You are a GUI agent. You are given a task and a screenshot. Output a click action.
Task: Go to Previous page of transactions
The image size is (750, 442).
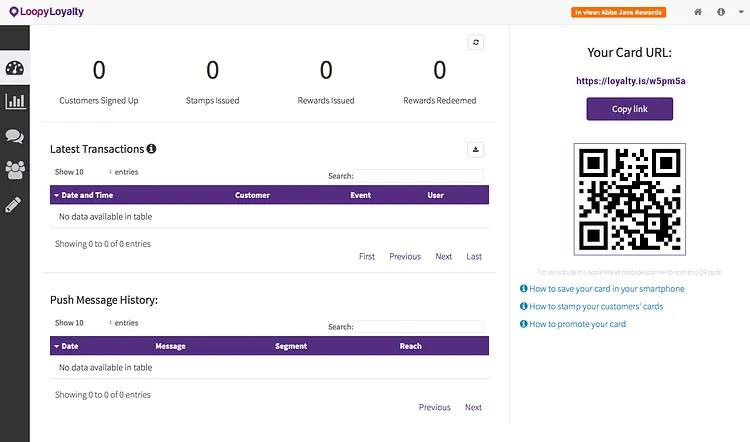coord(405,256)
